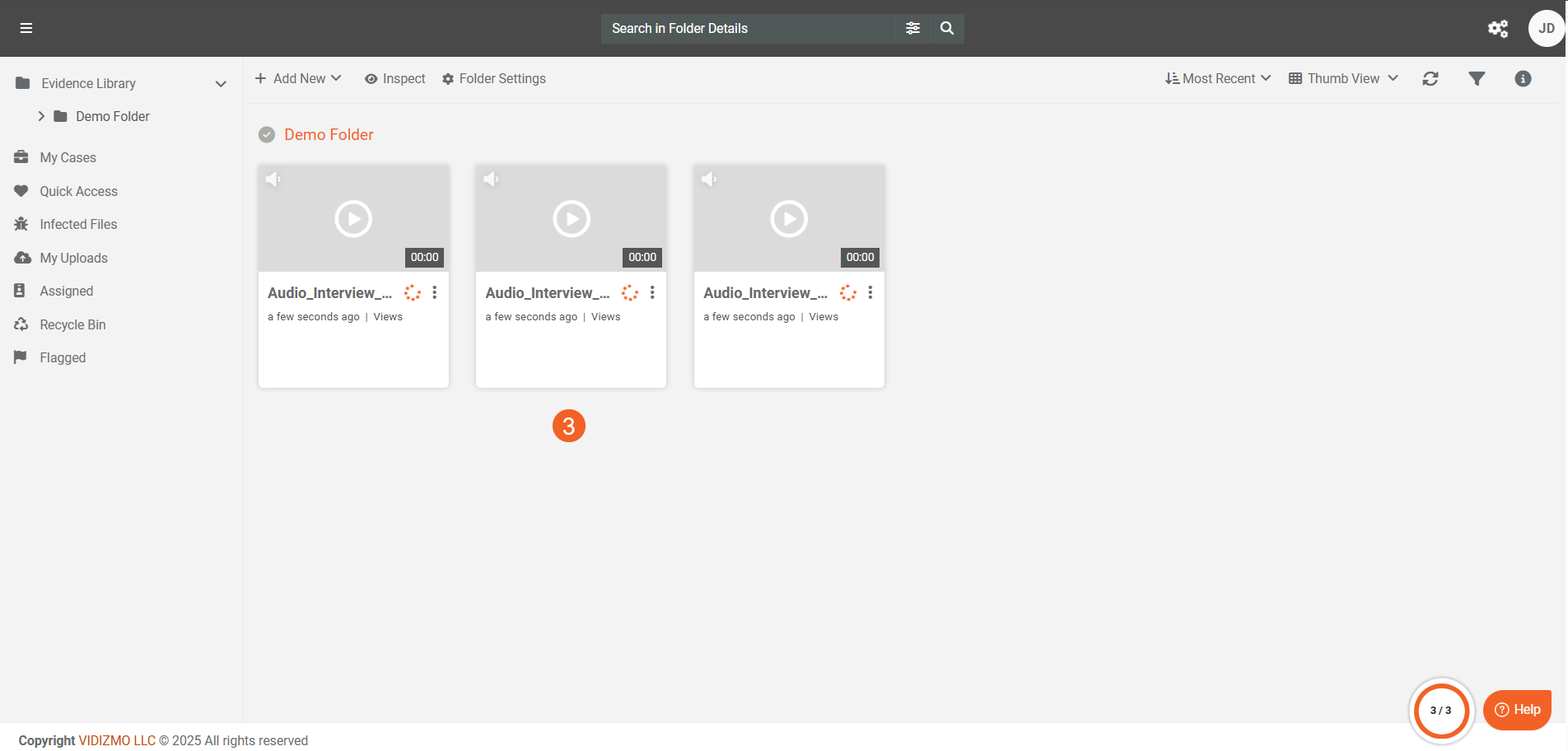Collapse the Evidence Library section

(221, 84)
